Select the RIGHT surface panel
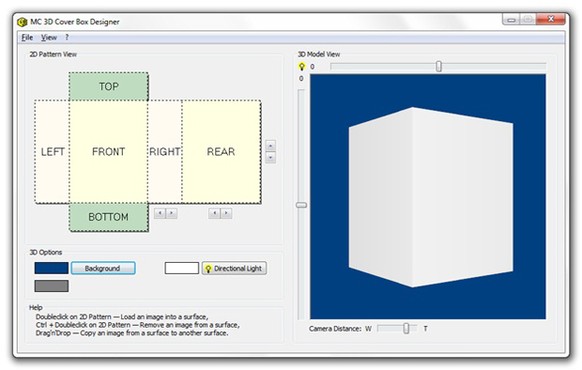Screen dimensions: 582x370 click(x=165, y=151)
